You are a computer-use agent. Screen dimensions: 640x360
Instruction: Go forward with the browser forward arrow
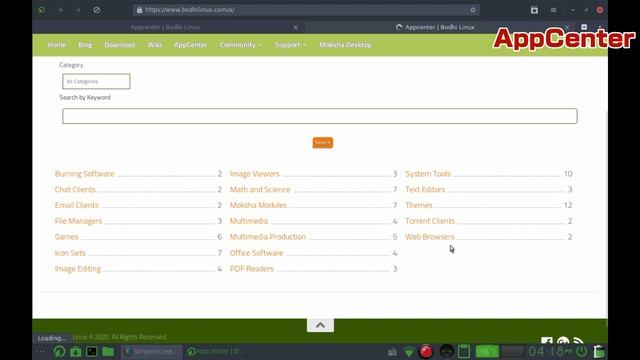(78, 10)
